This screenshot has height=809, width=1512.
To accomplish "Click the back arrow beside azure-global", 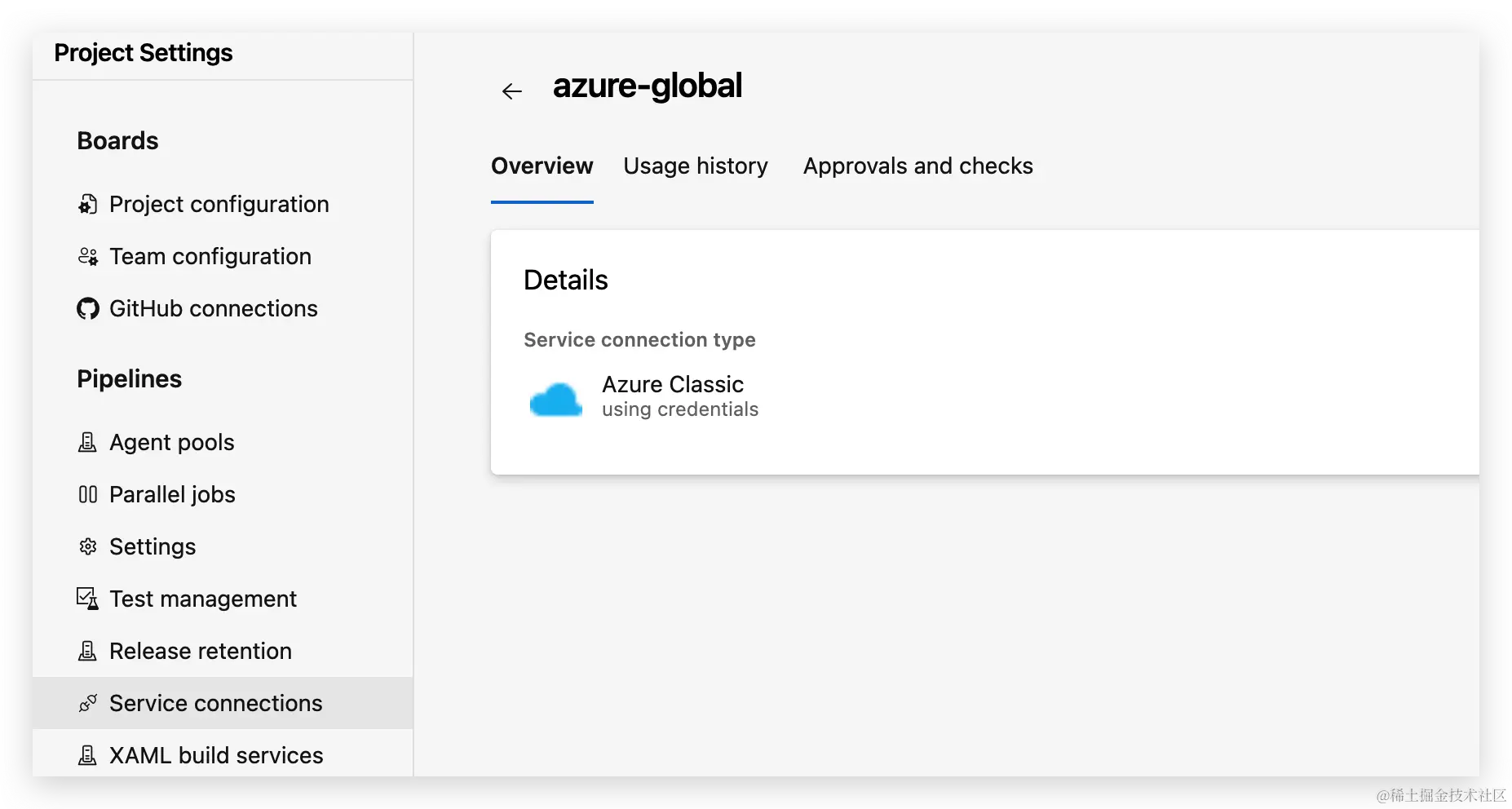I will pos(512,91).
